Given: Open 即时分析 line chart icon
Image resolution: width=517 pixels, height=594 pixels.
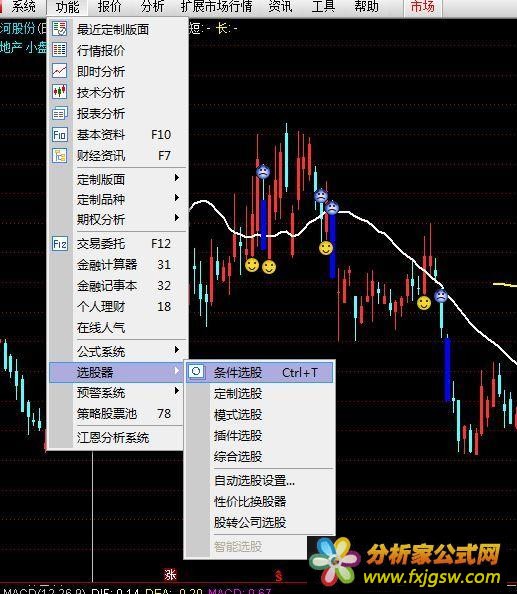Looking at the screenshot, I should (59, 71).
